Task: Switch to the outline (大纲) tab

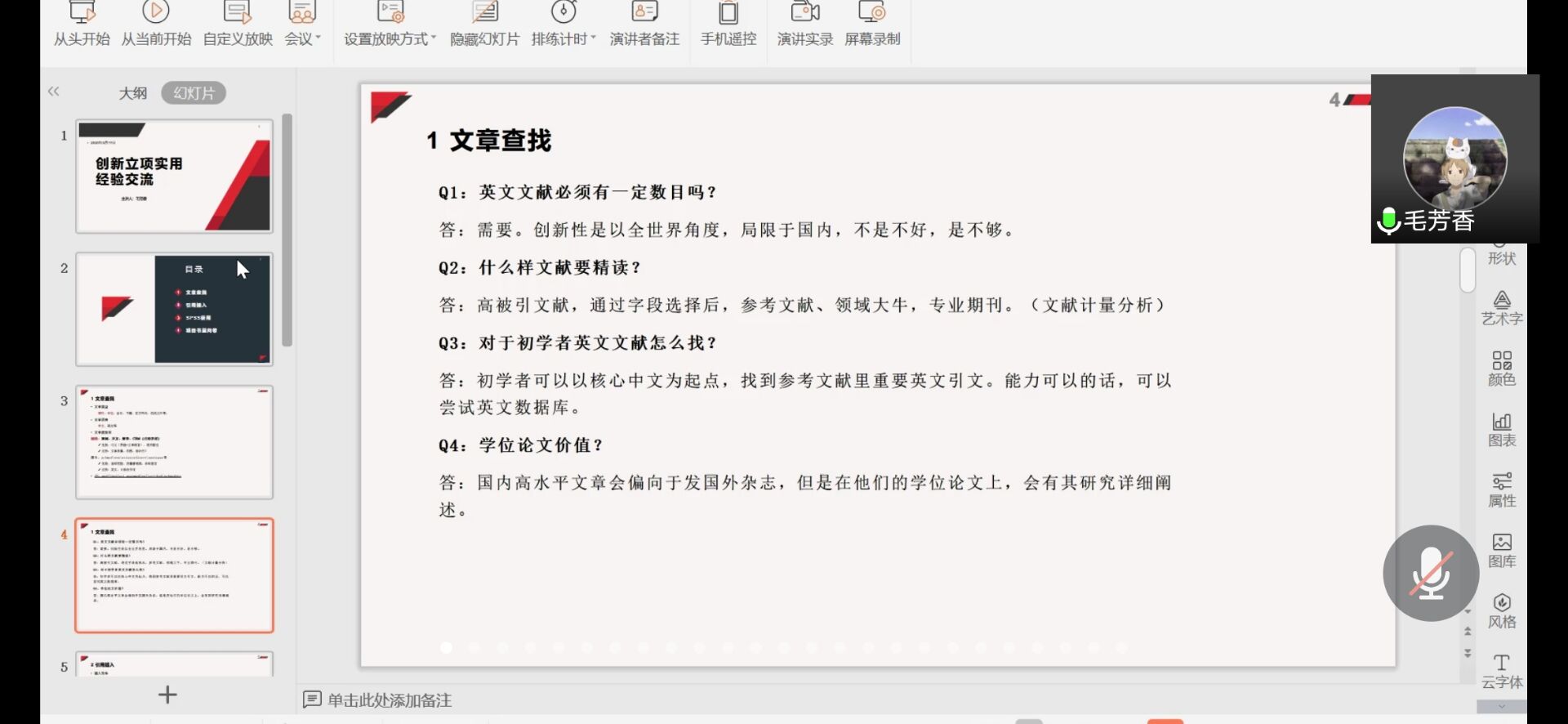Action: (133, 93)
